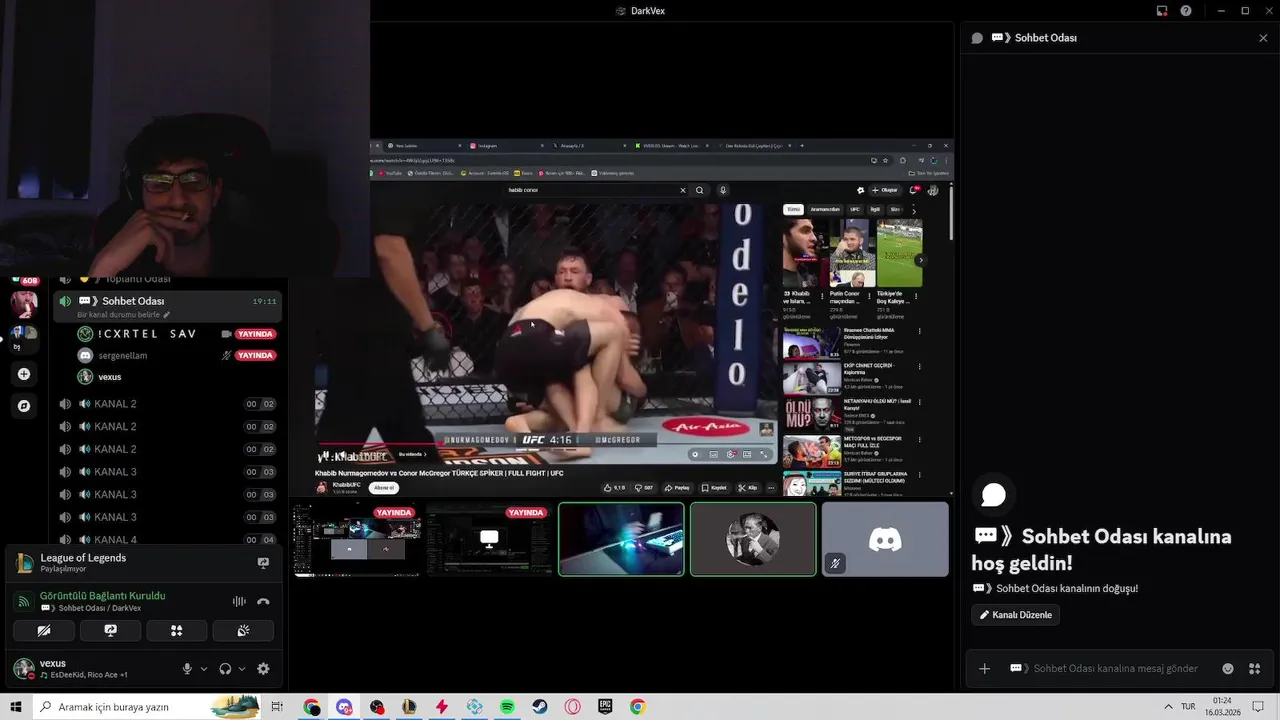Open Epic Games taskbar icon
The height and width of the screenshot is (720, 1280).
[605, 707]
